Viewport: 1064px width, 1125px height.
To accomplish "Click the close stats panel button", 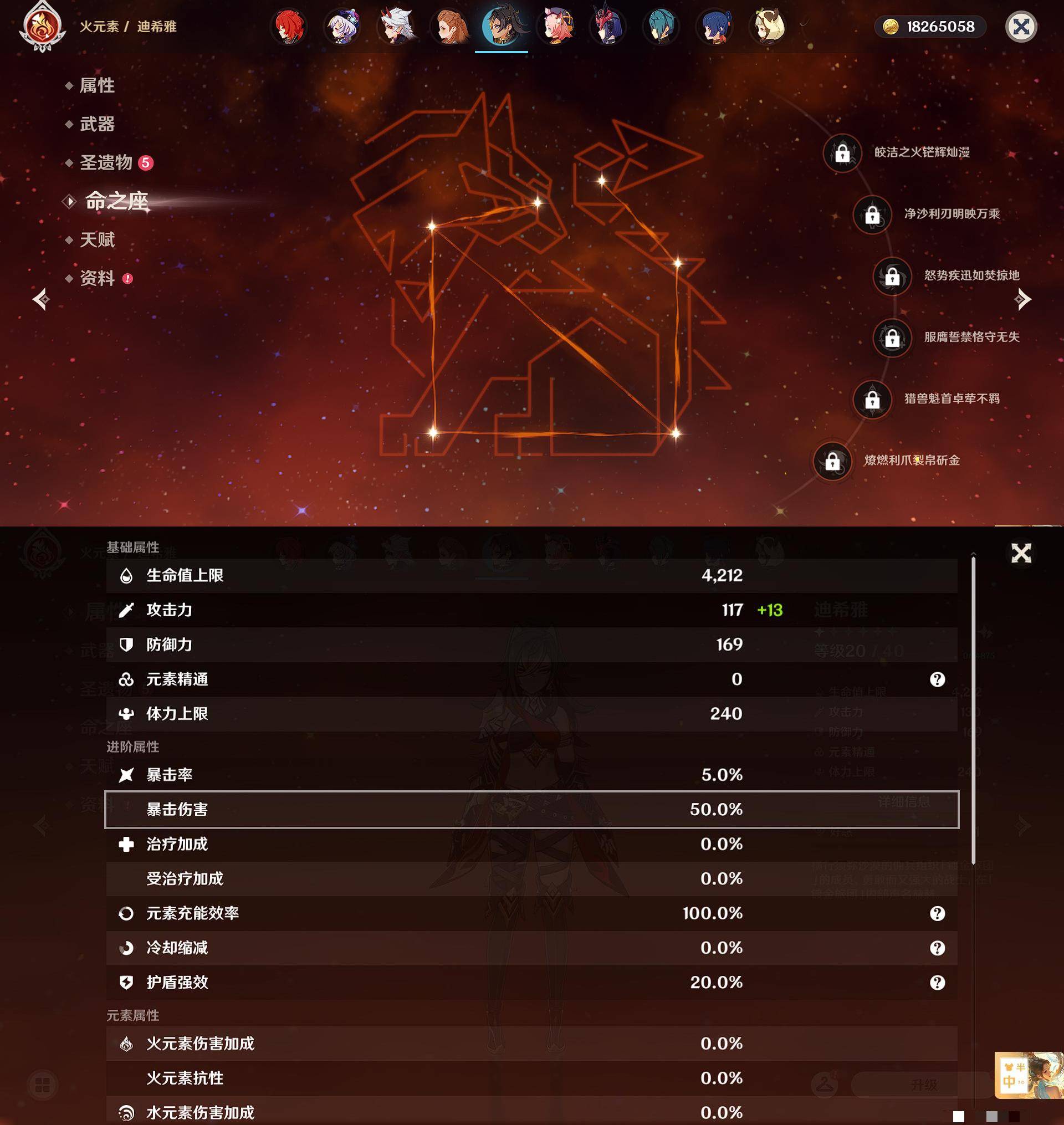I will (x=1021, y=553).
